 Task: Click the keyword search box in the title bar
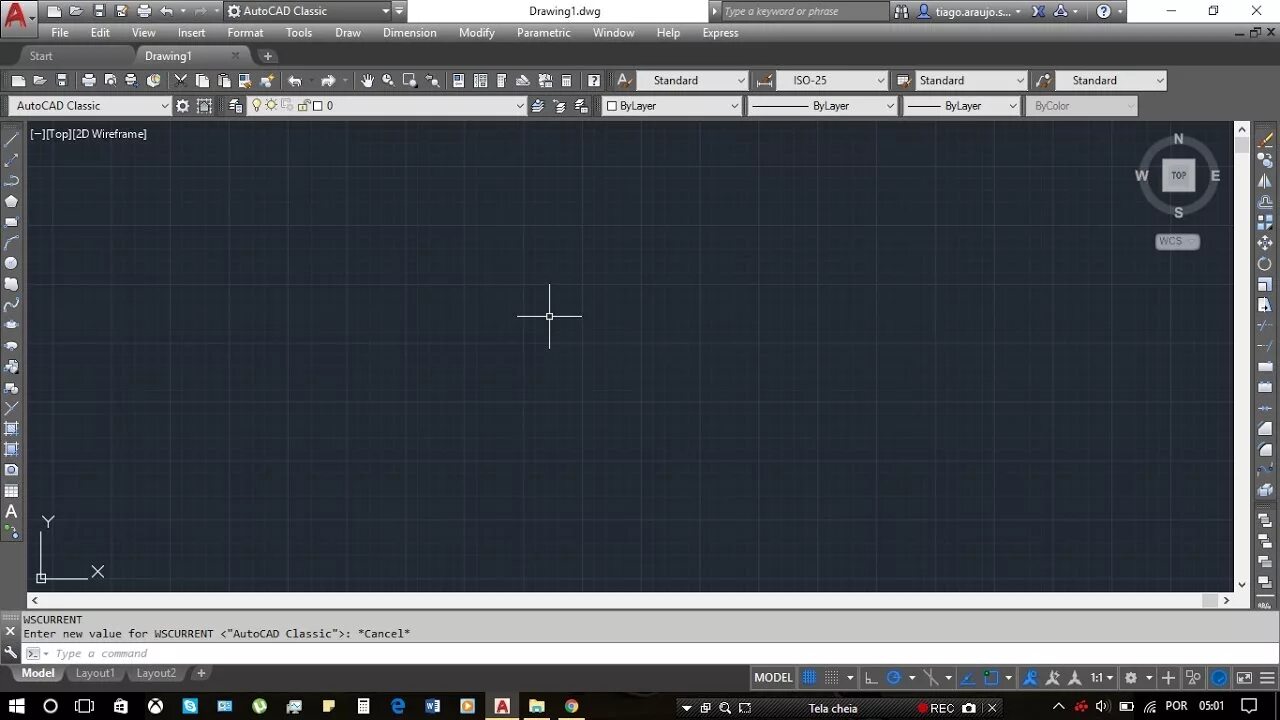click(x=803, y=12)
